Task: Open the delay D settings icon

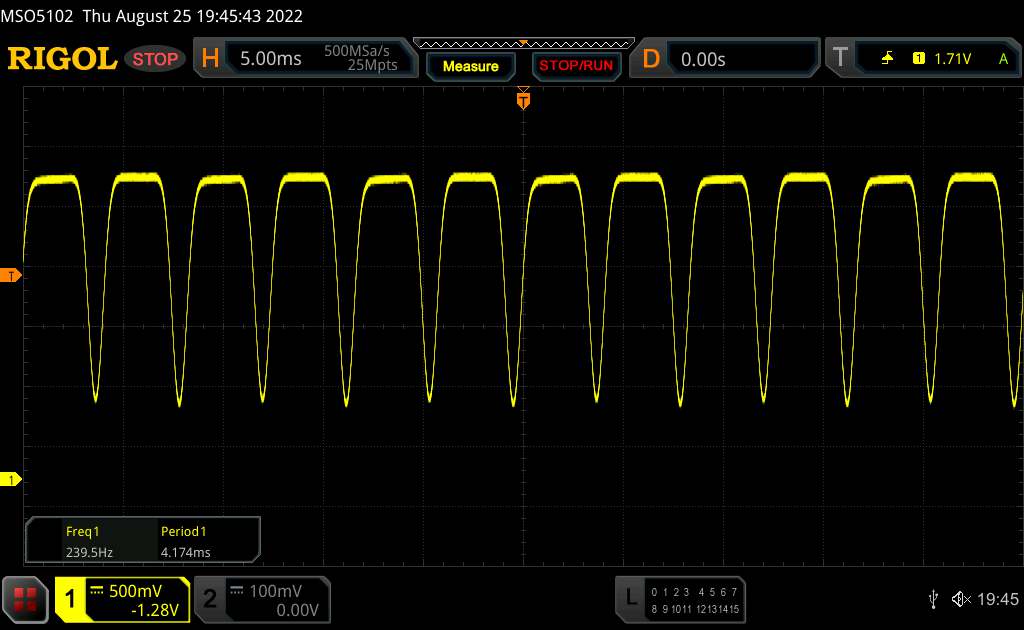Action: pos(651,59)
